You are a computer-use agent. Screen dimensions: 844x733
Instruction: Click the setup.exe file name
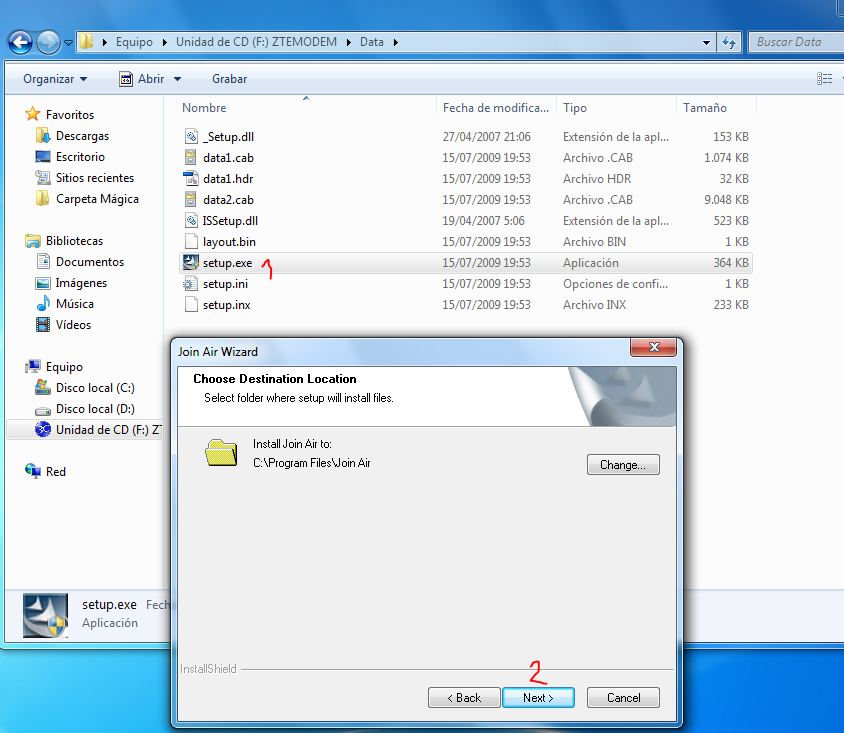click(x=227, y=263)
